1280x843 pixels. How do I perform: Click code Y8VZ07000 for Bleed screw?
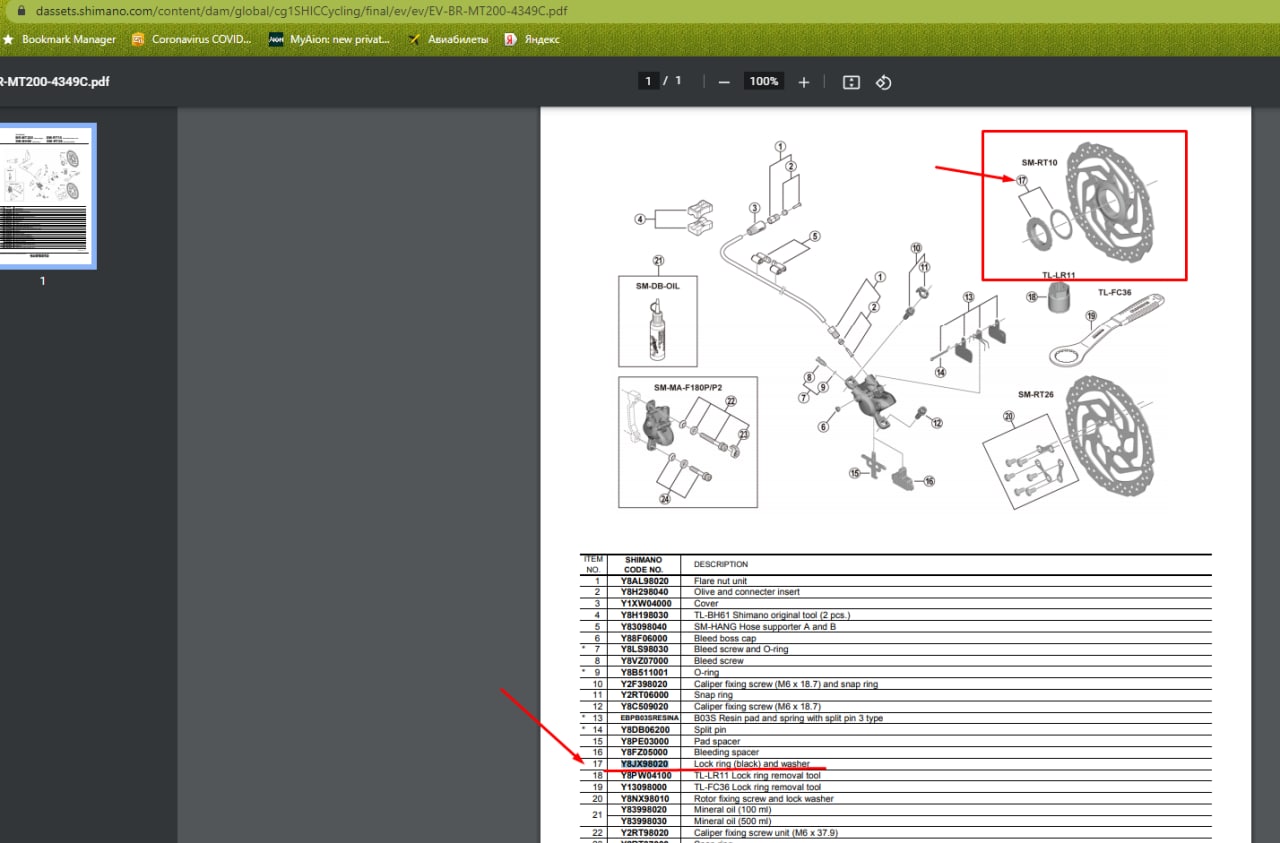click(x=644, y=661)
